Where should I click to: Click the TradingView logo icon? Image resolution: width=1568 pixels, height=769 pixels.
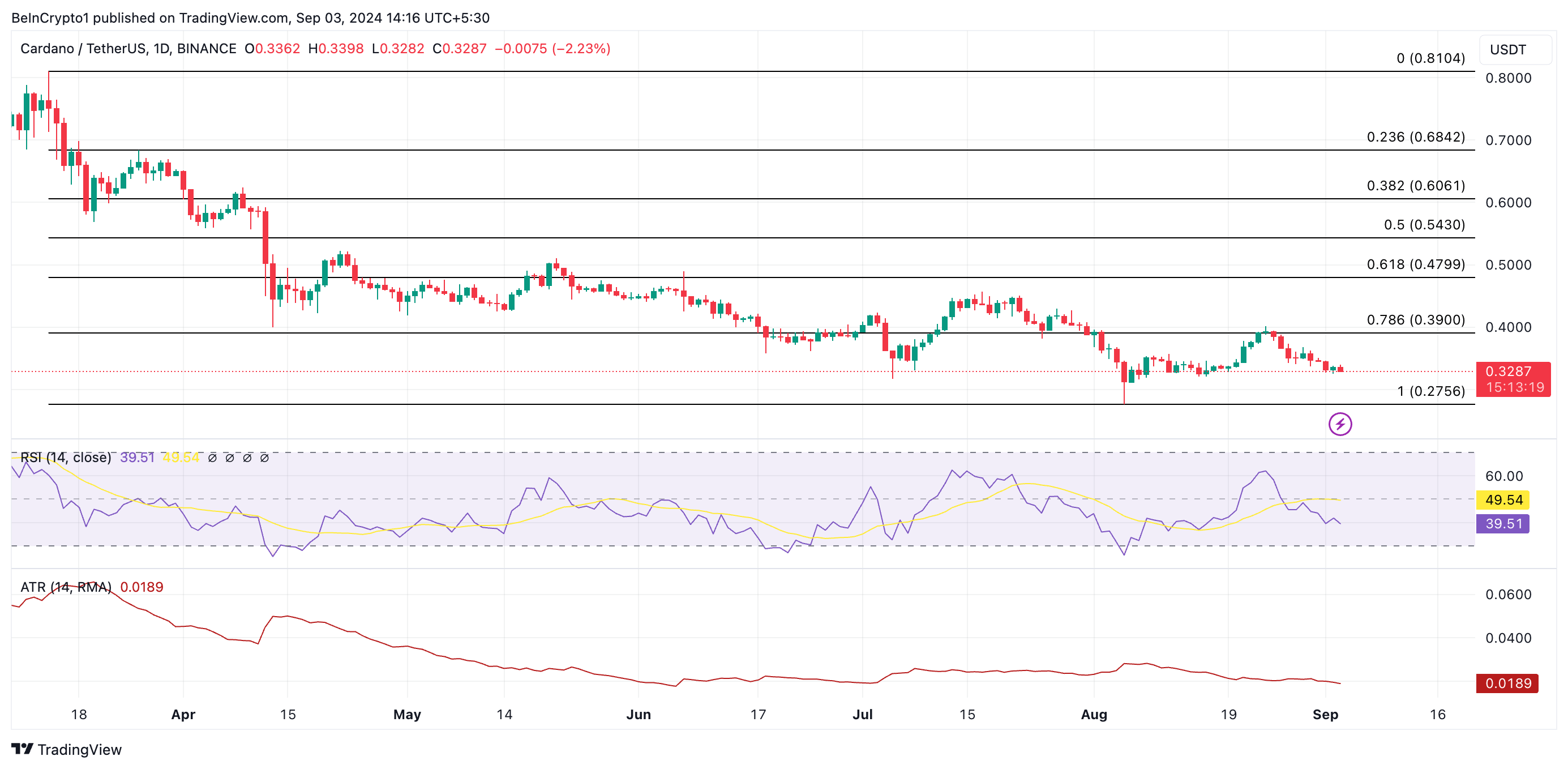pyautogui.click(x=22, y=748)
